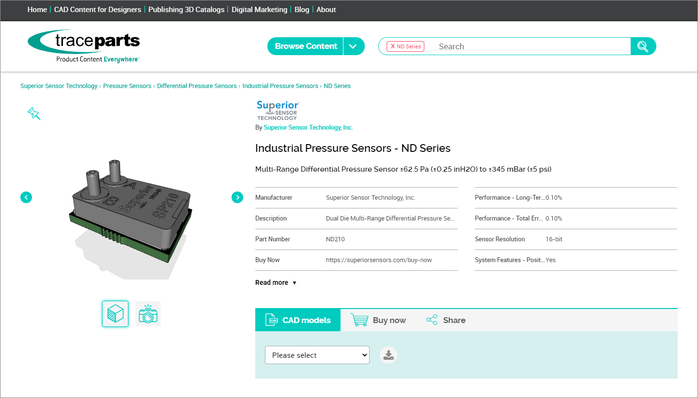The width and height of the screenshot is (698, 398).
Task: Click the Differential Pressure Sensors breadcrumb
Action: pos(197,86)
